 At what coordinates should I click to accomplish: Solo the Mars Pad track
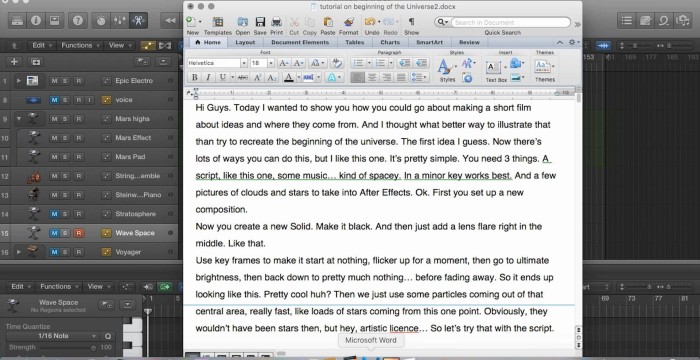pyautogui.click(x=65, y=157)
